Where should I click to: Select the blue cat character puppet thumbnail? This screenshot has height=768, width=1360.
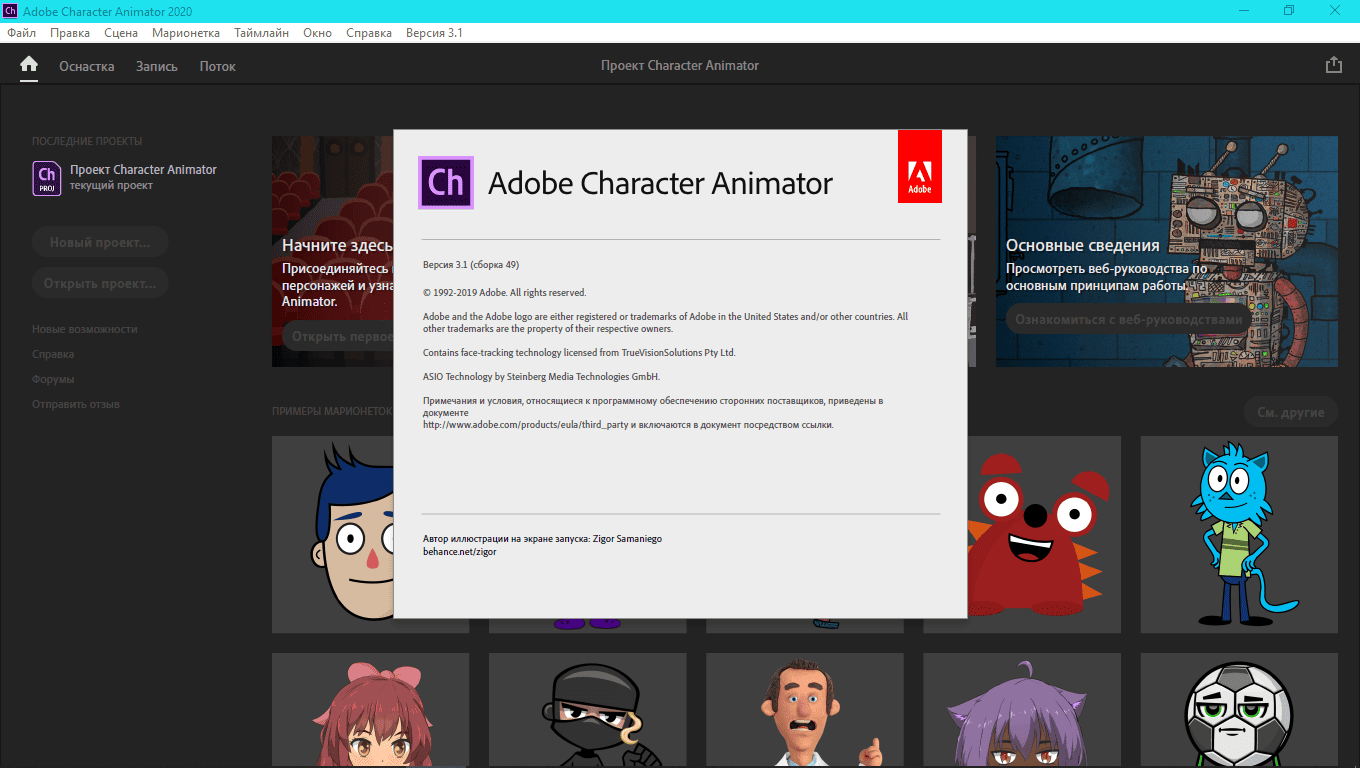(1239, 534)
